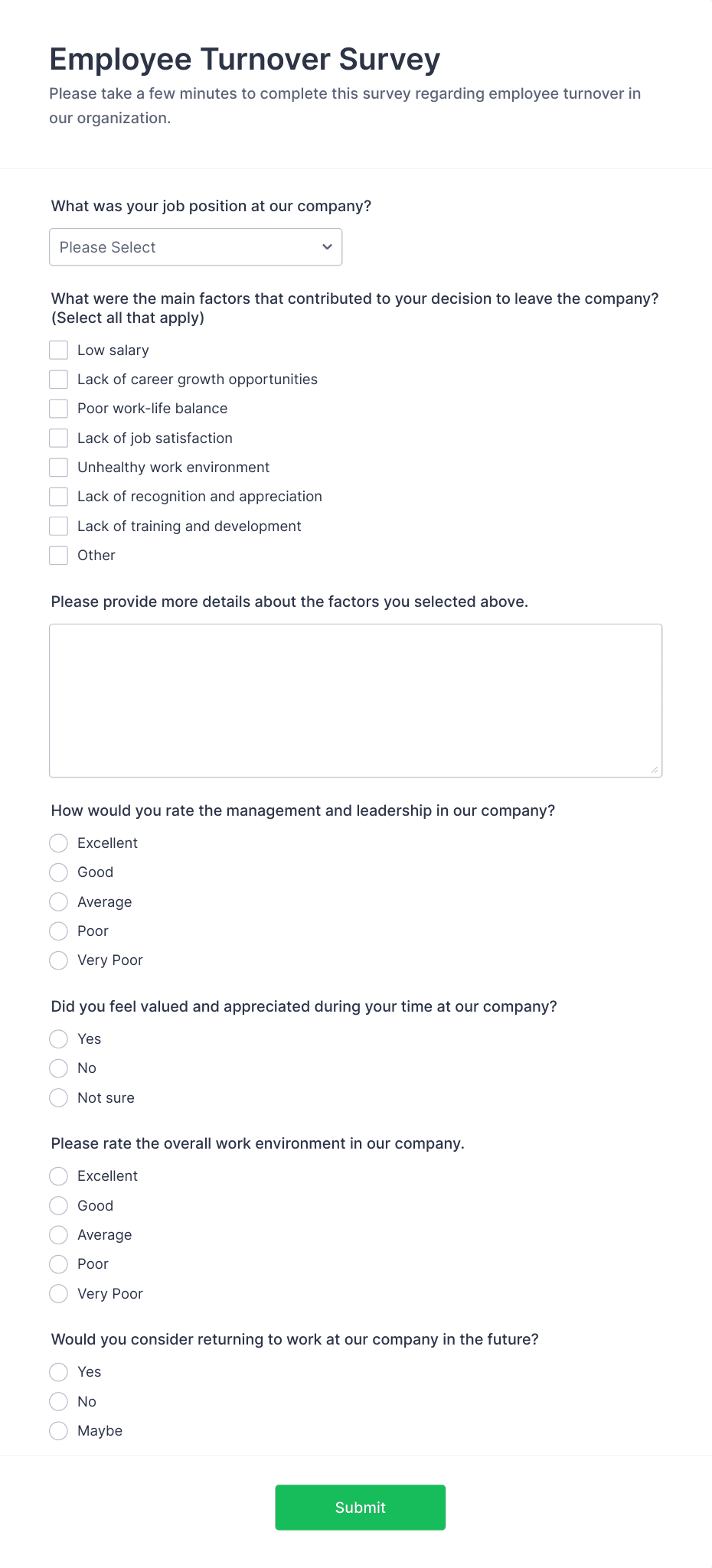
Task: Click inside the details text area
Action: pos(355,696)
